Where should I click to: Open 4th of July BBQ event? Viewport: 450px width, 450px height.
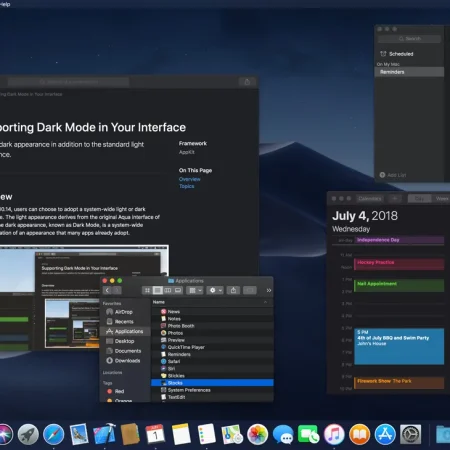(399, 346)
